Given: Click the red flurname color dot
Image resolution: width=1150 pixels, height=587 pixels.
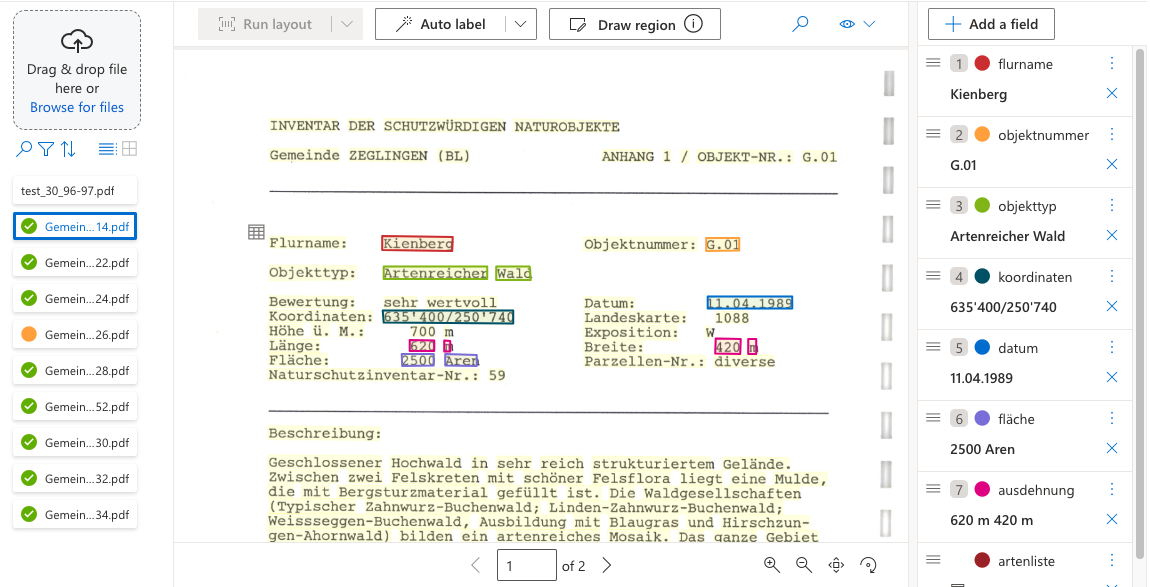Looking at the screenshot, I should click(982, 64).
